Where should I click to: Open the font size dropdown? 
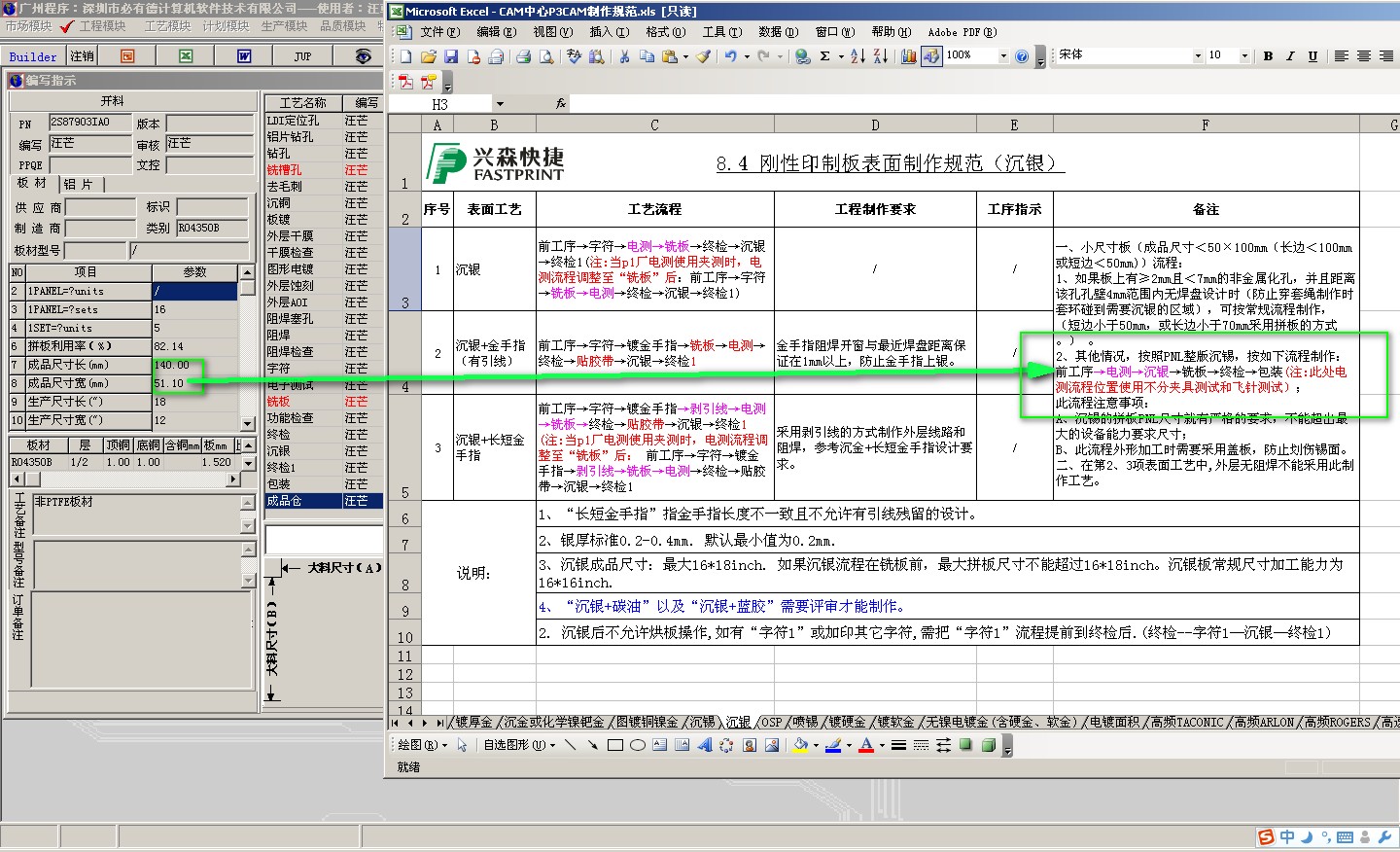tap(1244, 56)
